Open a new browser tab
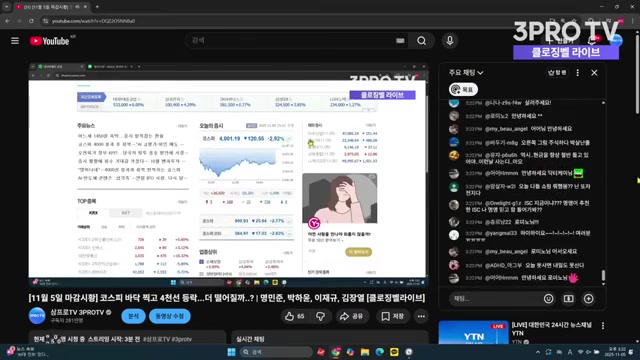Viewport: 640px width, 360px height. click(x=97, y=7)
